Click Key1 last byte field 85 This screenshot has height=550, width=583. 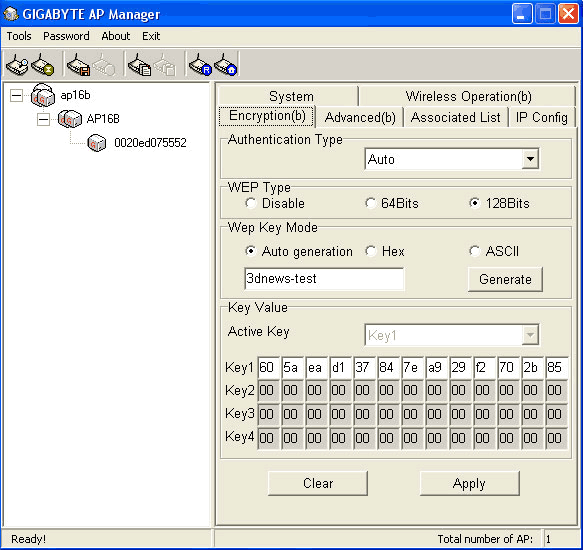[556, 368]
